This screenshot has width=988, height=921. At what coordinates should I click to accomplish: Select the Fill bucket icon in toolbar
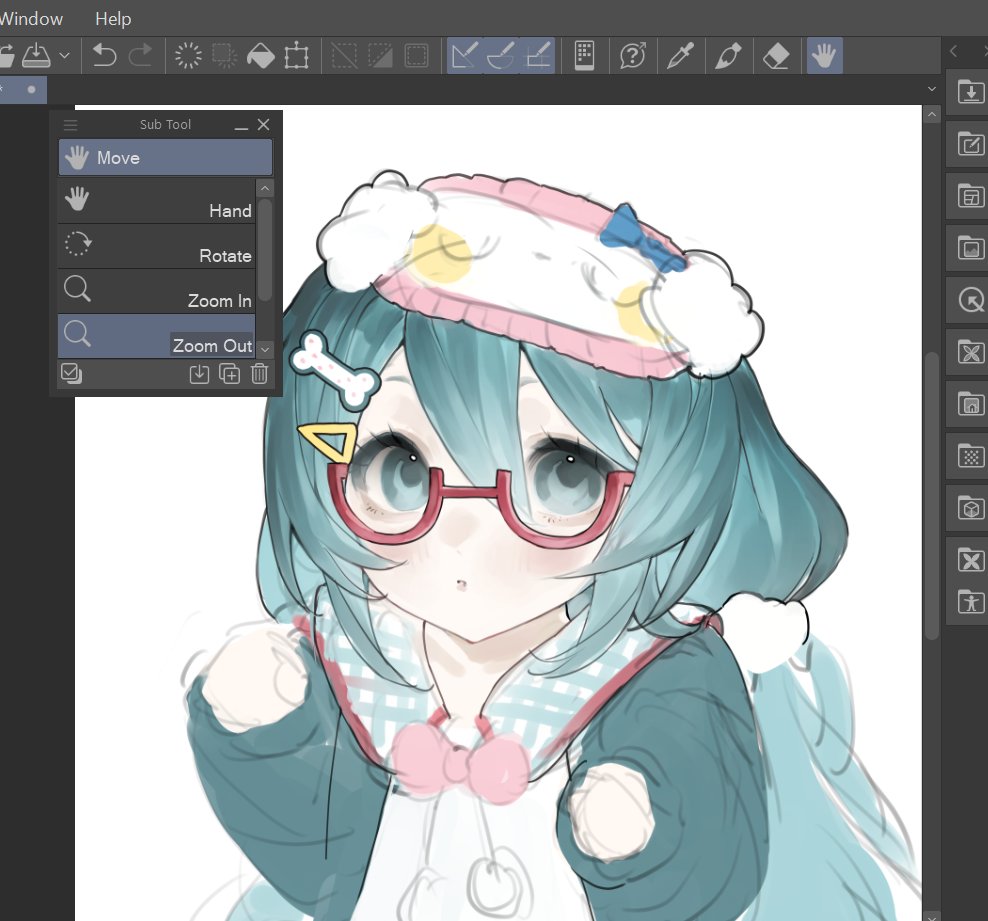tap(260, 55)
